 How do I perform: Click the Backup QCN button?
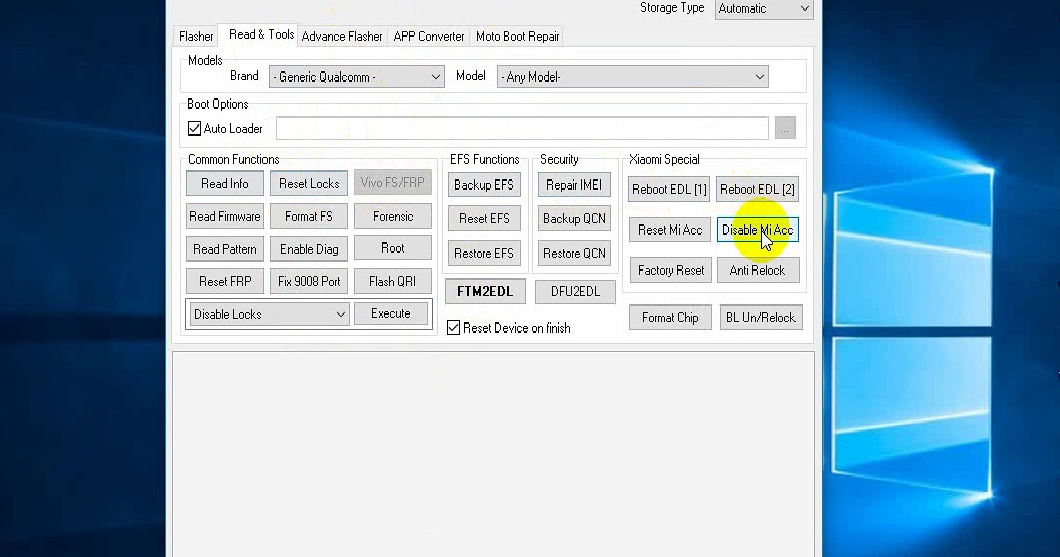click(574, 219)
